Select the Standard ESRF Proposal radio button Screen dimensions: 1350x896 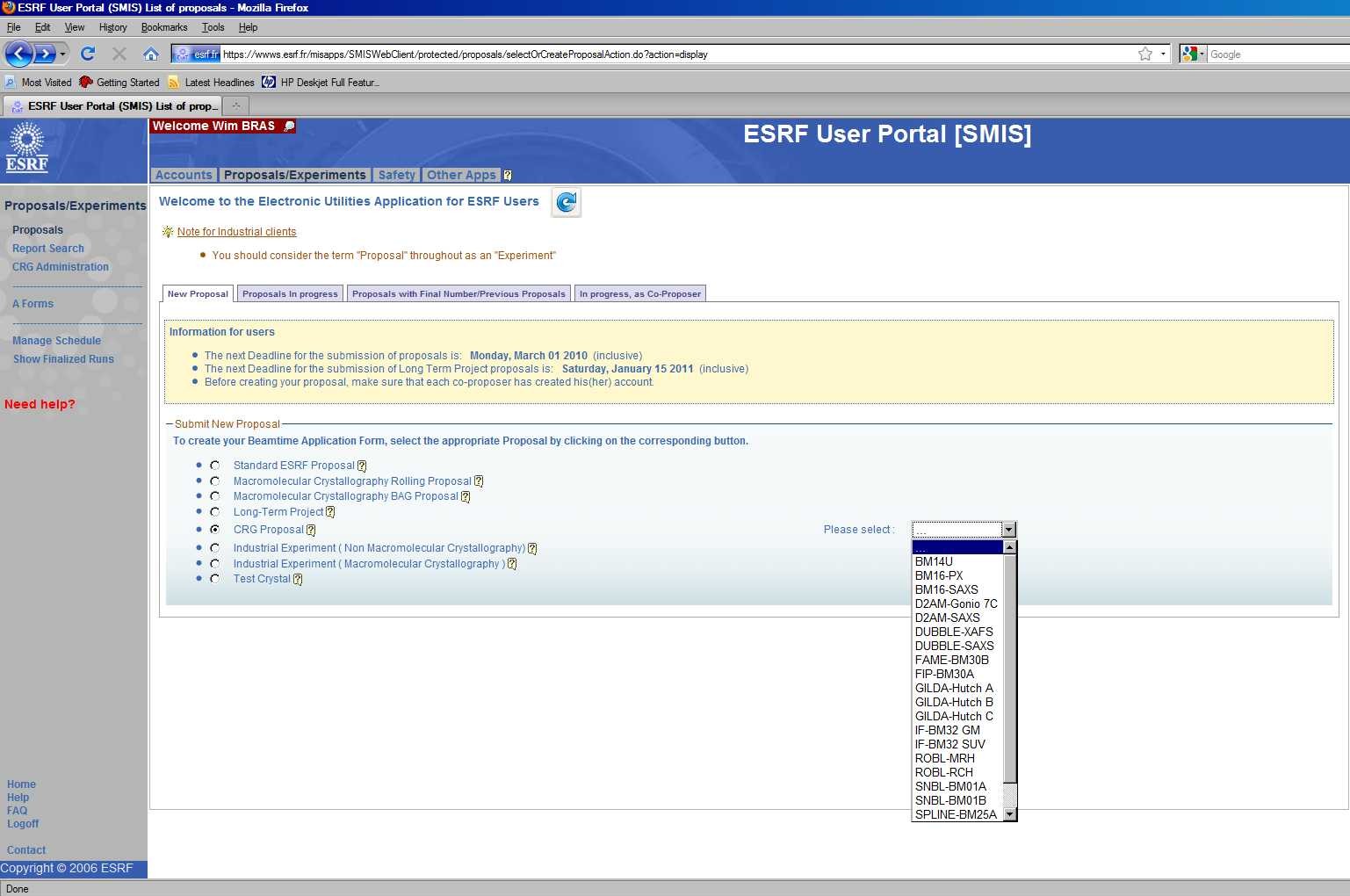pos(215,466)
